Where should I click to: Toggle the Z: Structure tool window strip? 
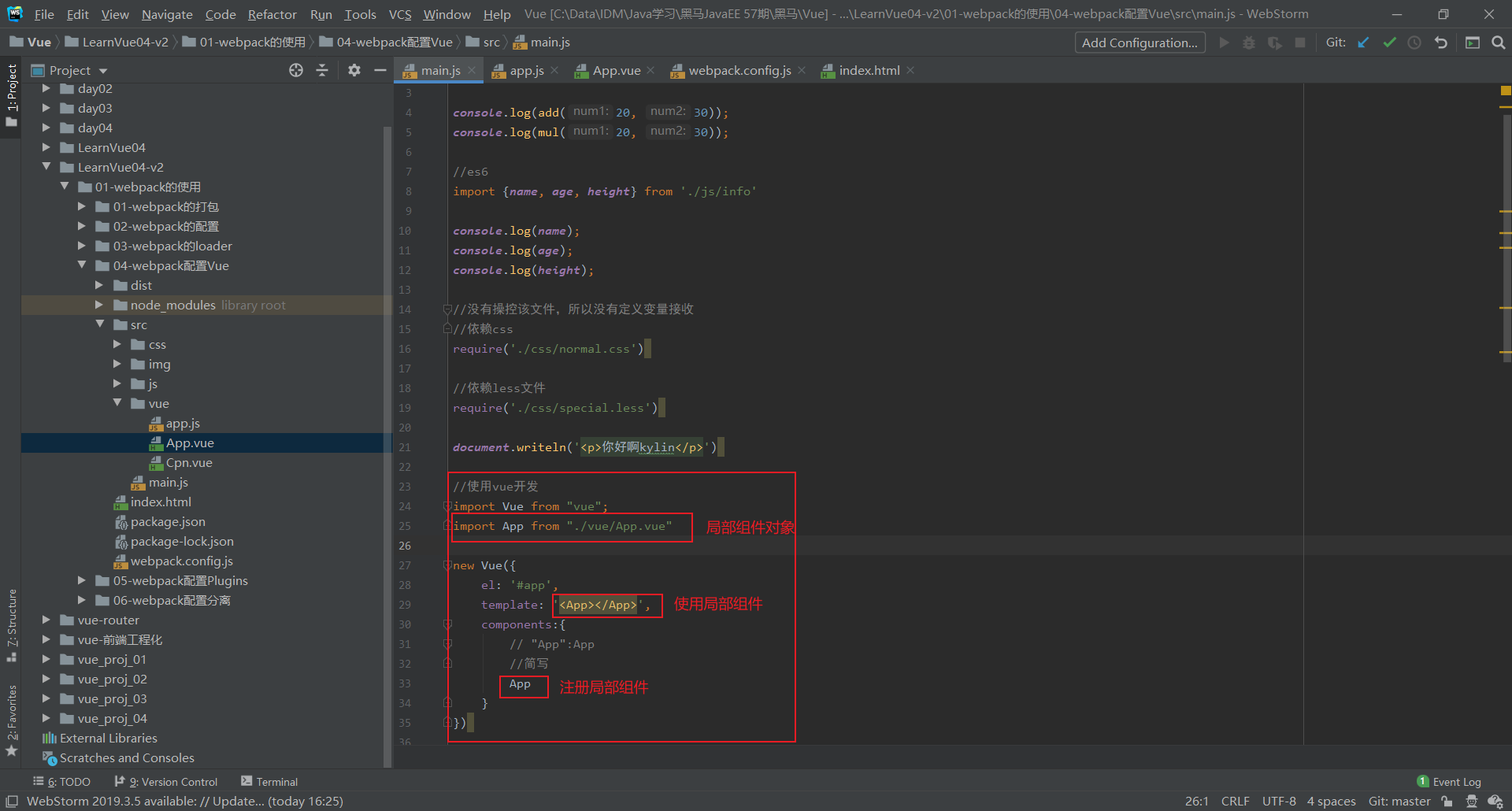[x=11, y=624]
